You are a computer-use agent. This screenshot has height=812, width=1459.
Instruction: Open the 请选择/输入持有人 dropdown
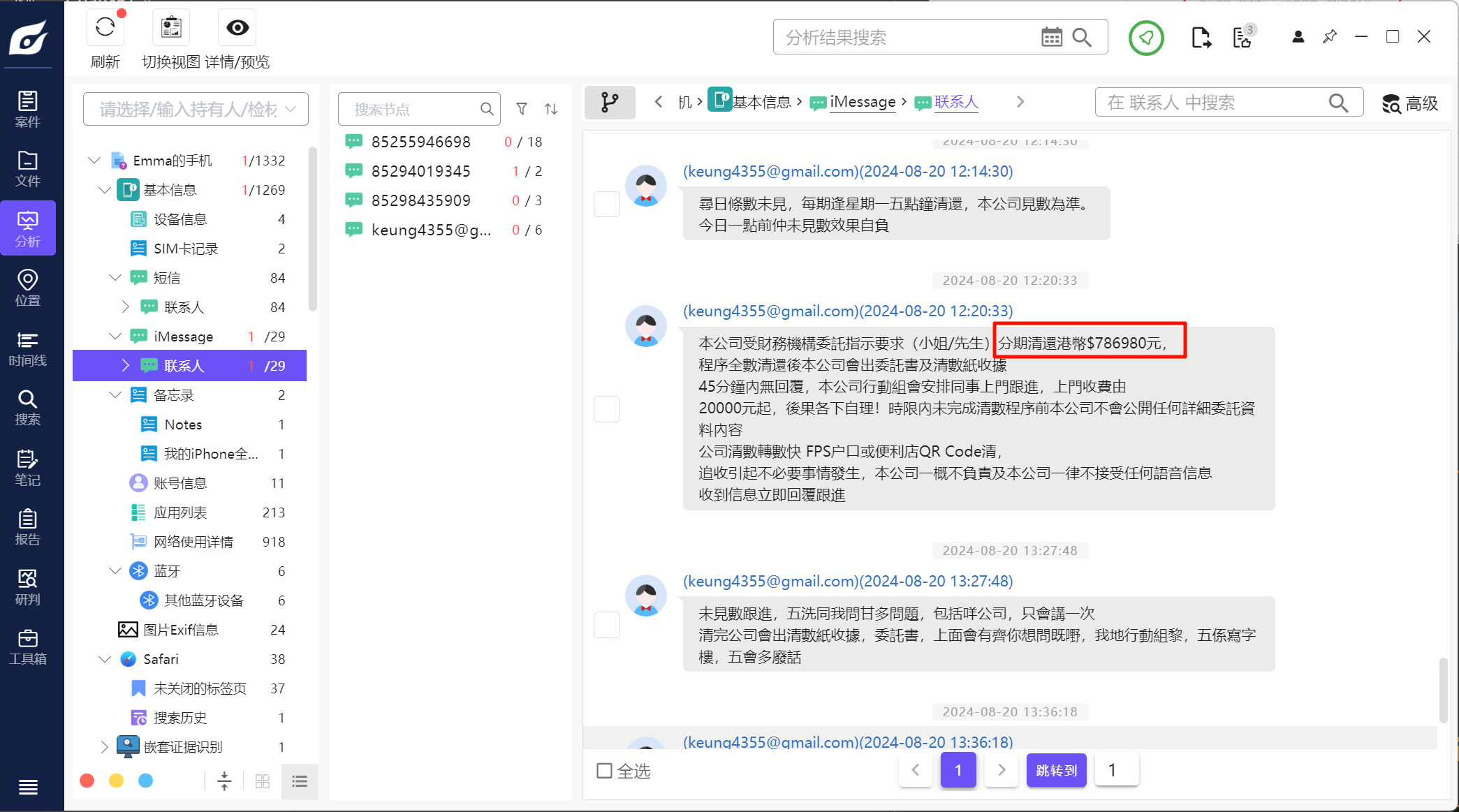pyautogui.click(x=196, y=109)
